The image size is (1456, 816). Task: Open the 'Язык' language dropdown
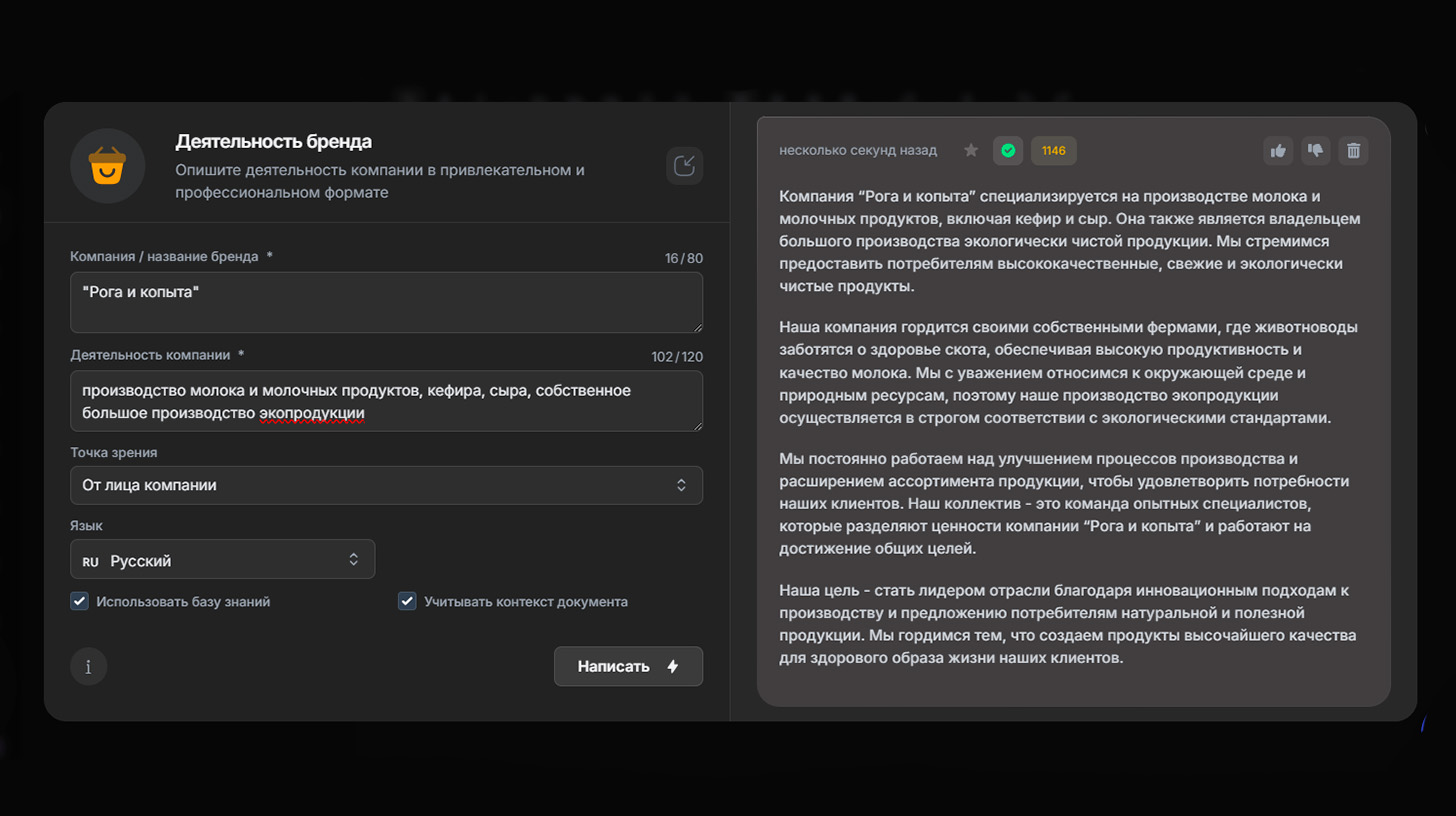[x=220, y=561]
